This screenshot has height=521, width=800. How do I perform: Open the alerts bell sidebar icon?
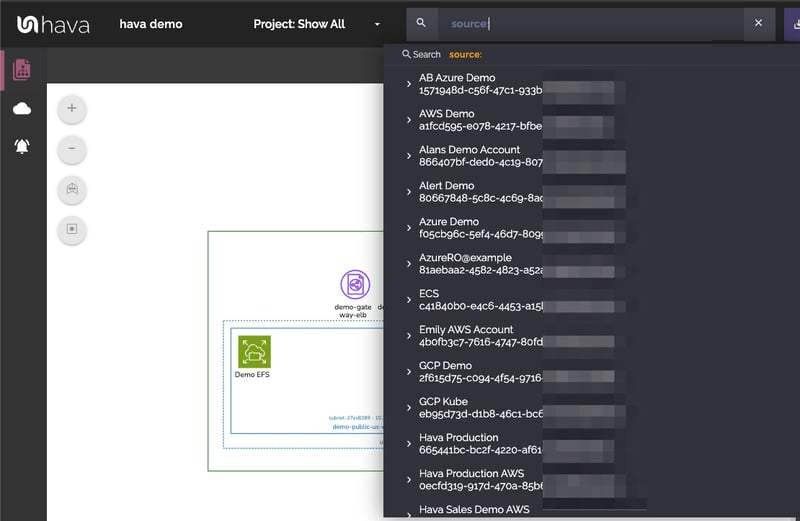click(x=22, y=146)
